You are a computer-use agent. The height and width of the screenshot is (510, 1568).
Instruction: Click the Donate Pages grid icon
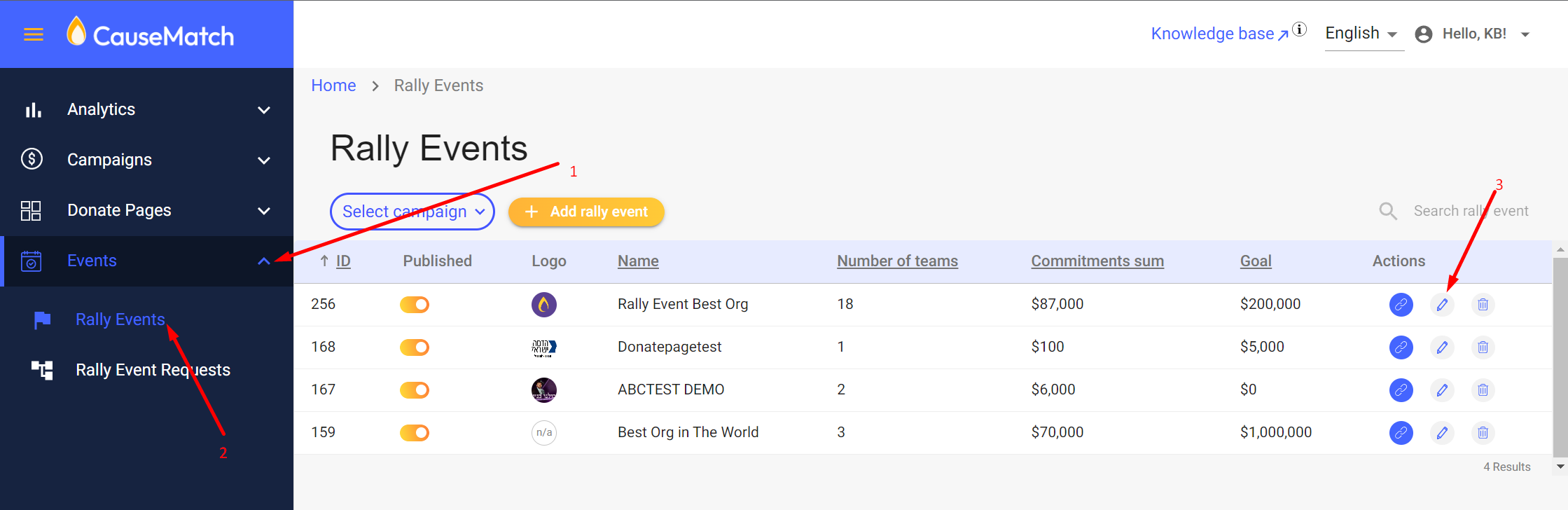click(31, 210)
